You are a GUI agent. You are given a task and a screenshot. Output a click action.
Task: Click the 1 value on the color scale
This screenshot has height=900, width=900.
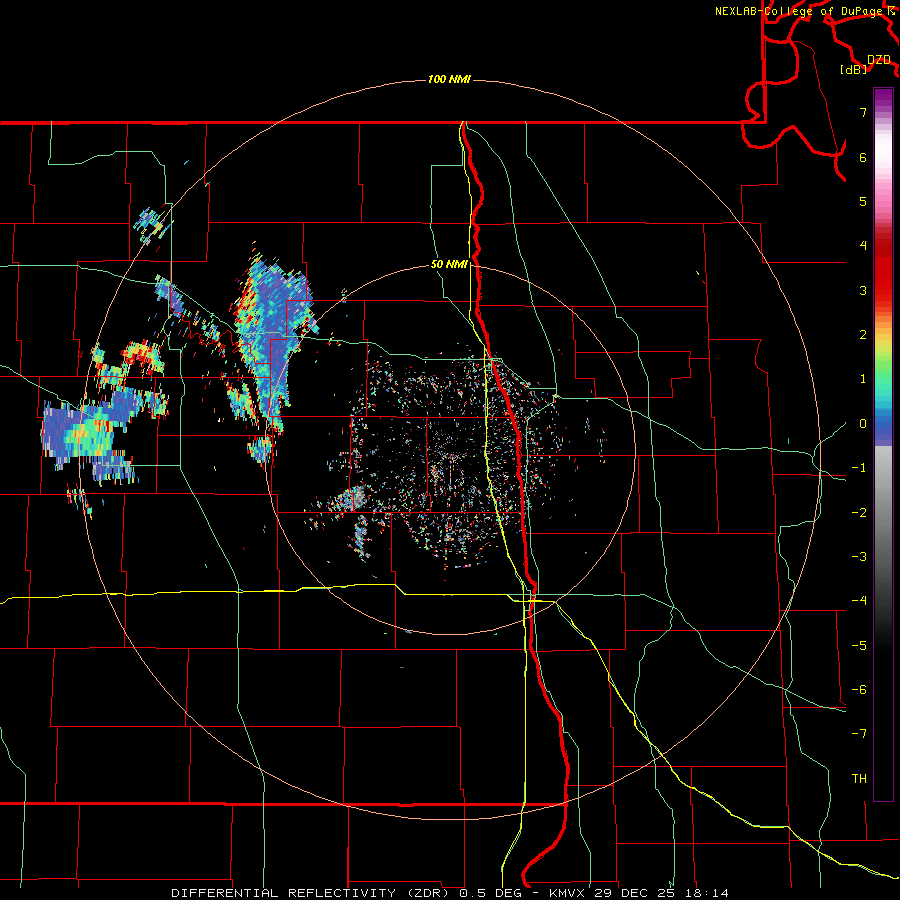[x=863, y=379]
